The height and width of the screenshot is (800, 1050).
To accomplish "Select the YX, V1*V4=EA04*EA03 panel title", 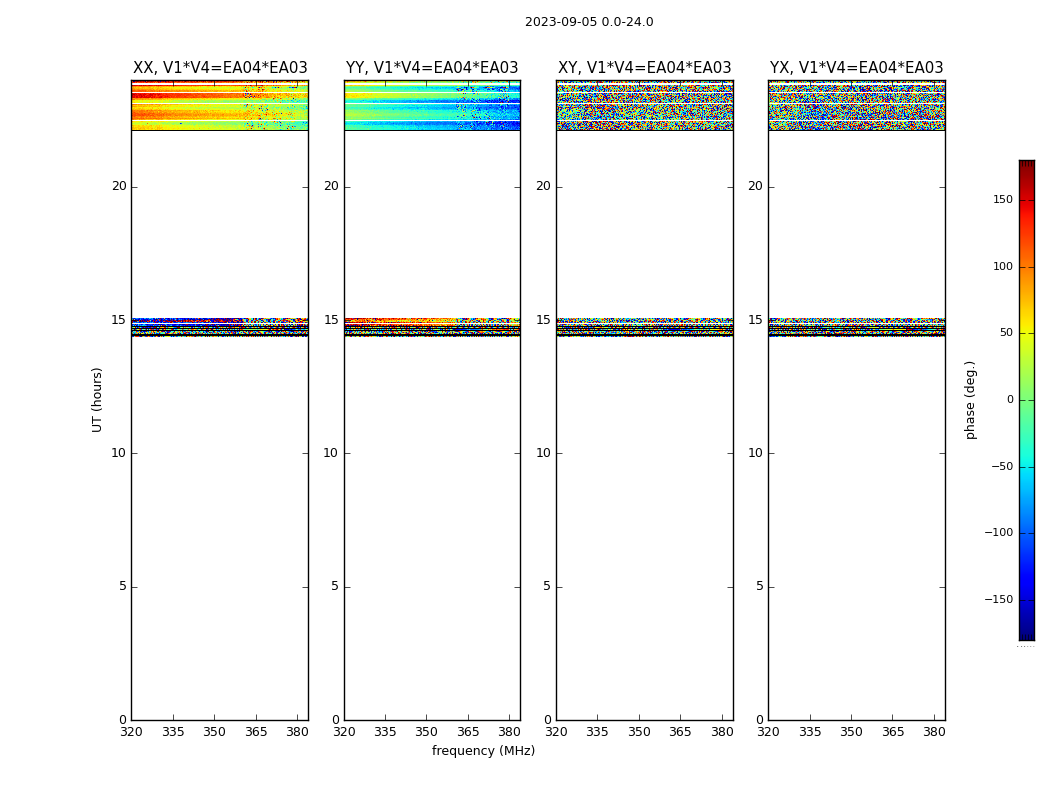I will pos(856,68).
